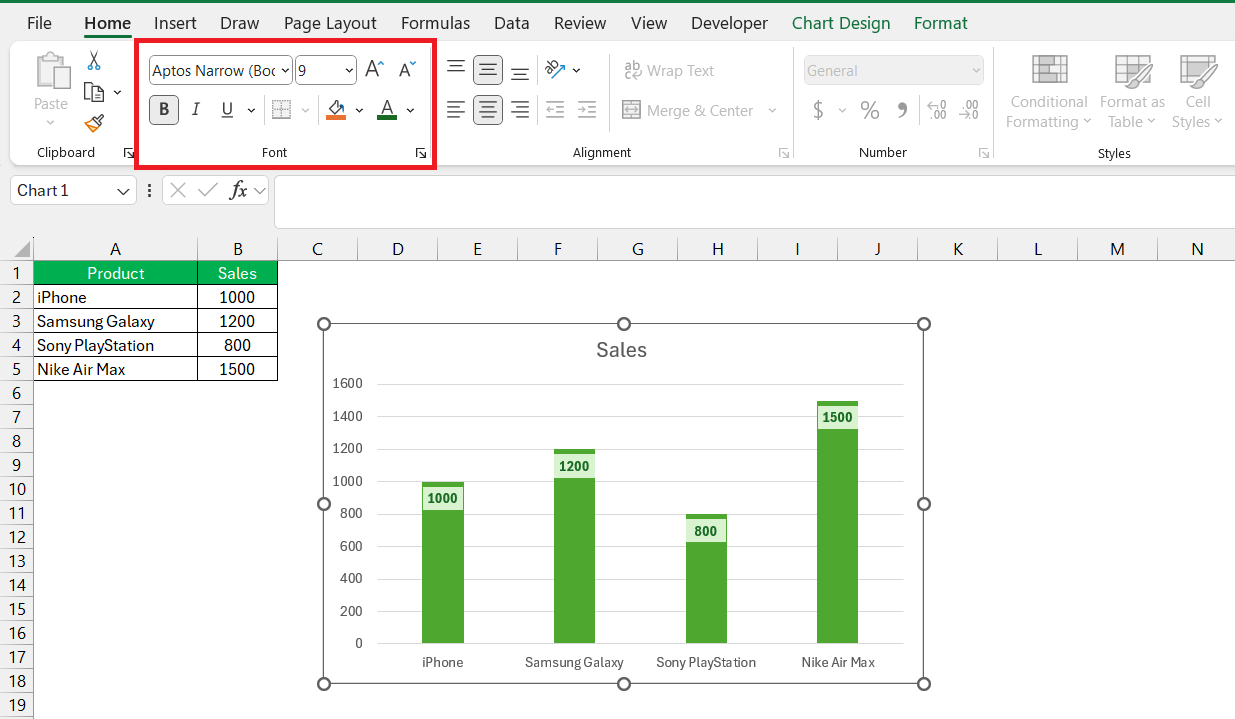The image size is (1235, 719).
Task: Open the Underline style dropdown arrow
Action: 251,110
